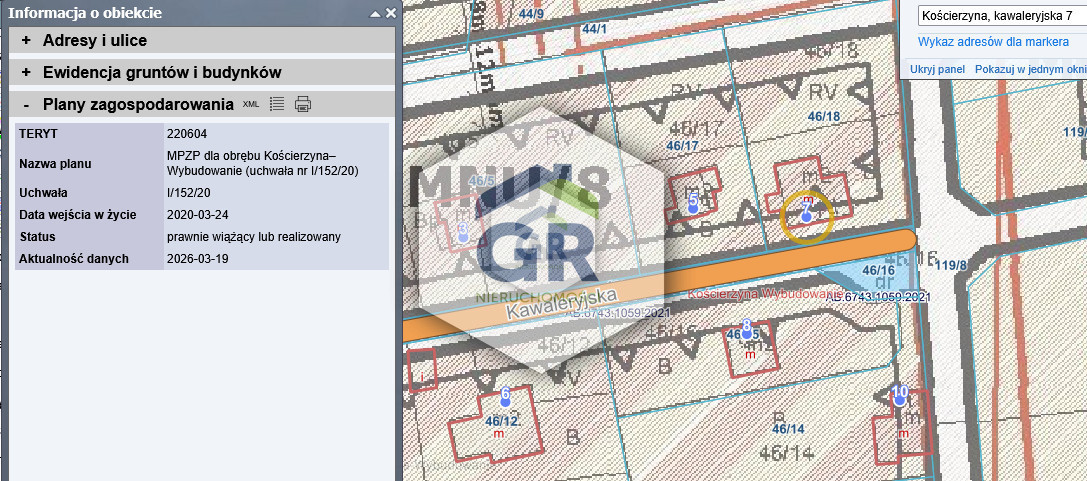
Task: Select address point 7 on the map
Action: (x=806, y=216)
